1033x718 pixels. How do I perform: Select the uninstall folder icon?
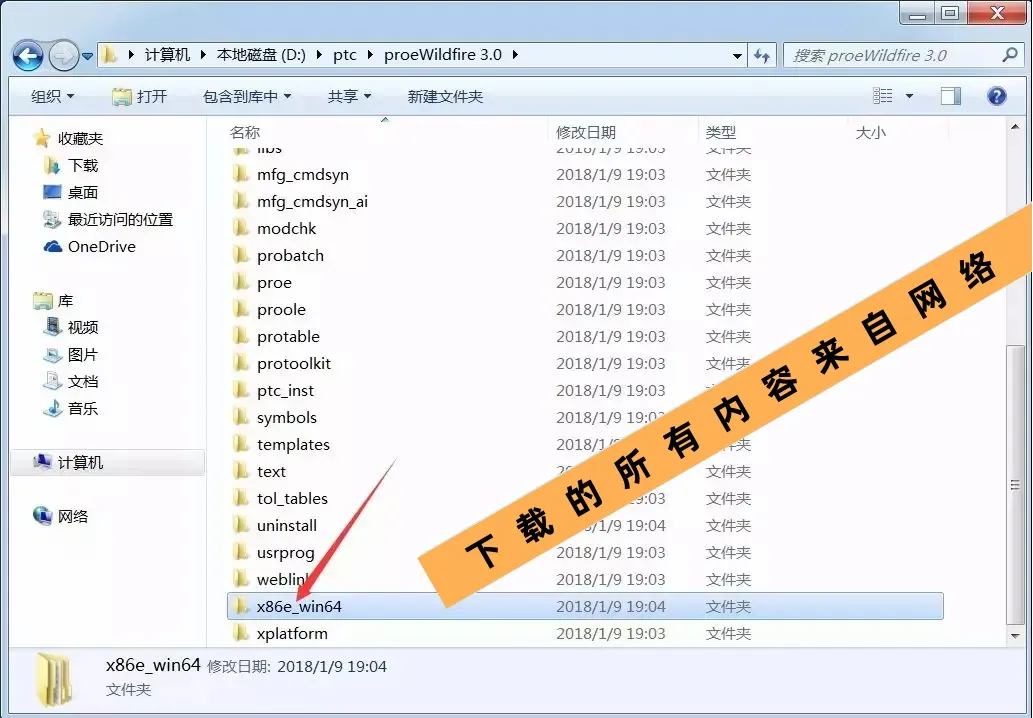click(241, 525)
